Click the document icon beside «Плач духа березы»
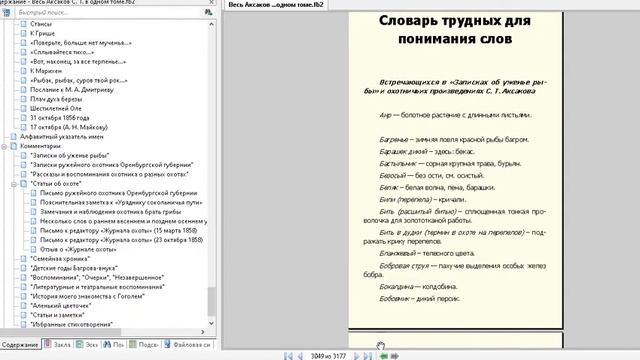The width and height of the screenshot is (640, 360). (24, 99)
